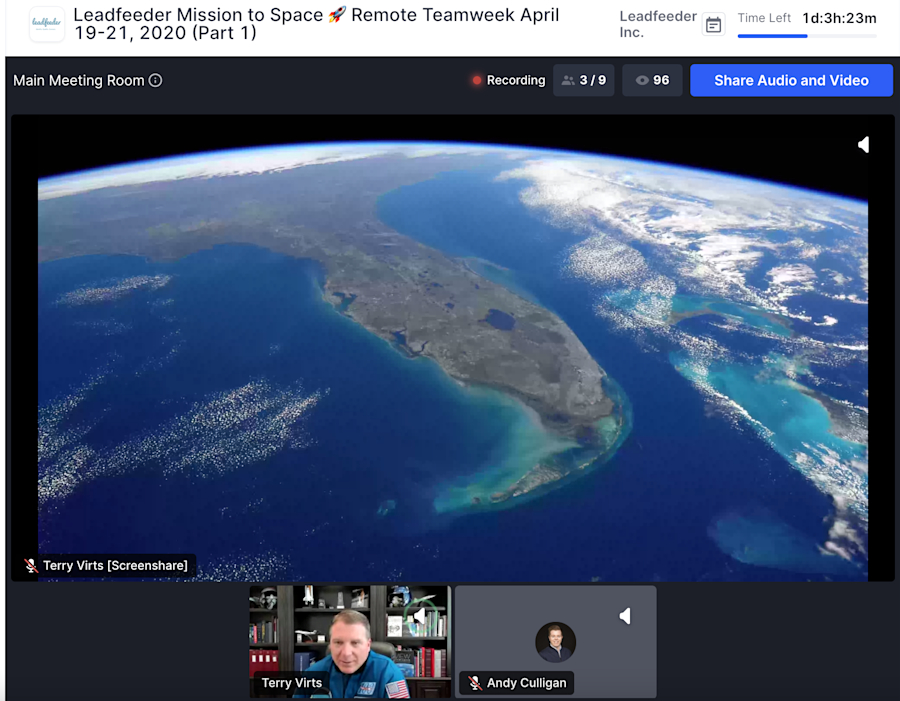Click the eye icon showing 96 viewers

click(651, 80)
